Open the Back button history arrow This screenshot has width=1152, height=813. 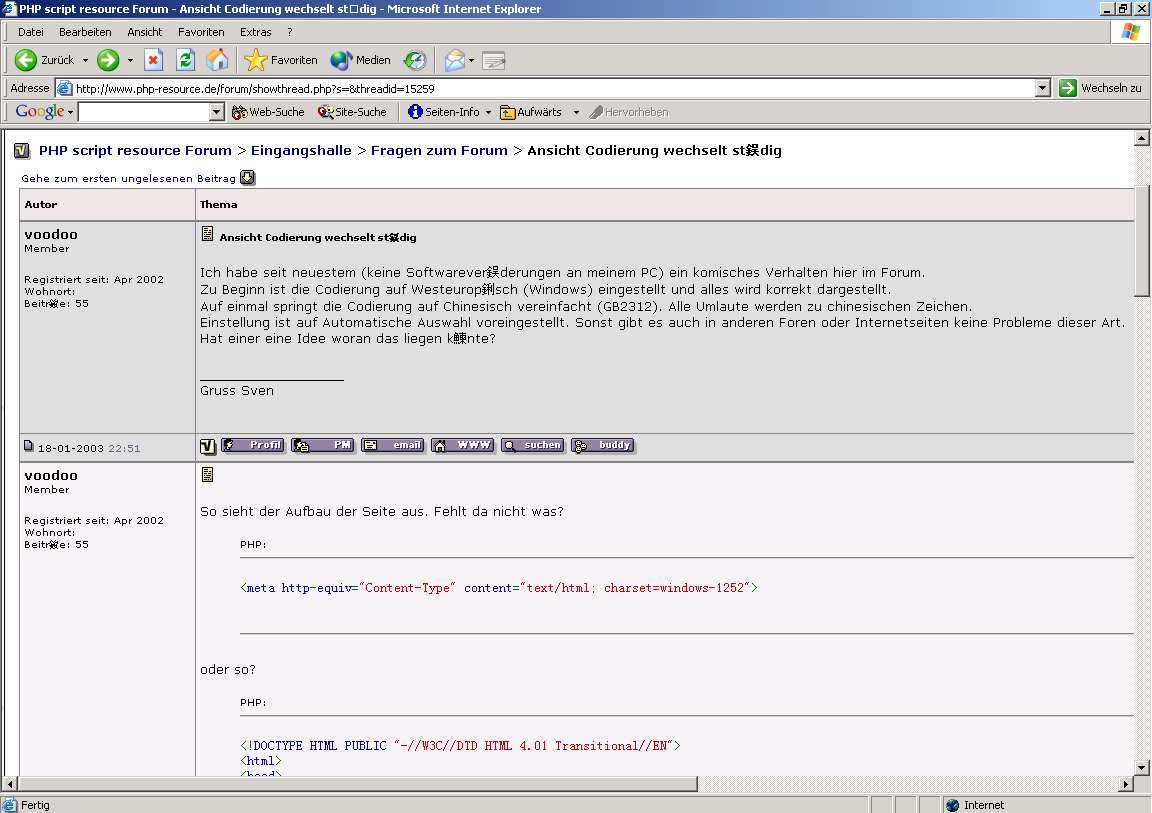[85, 61]
